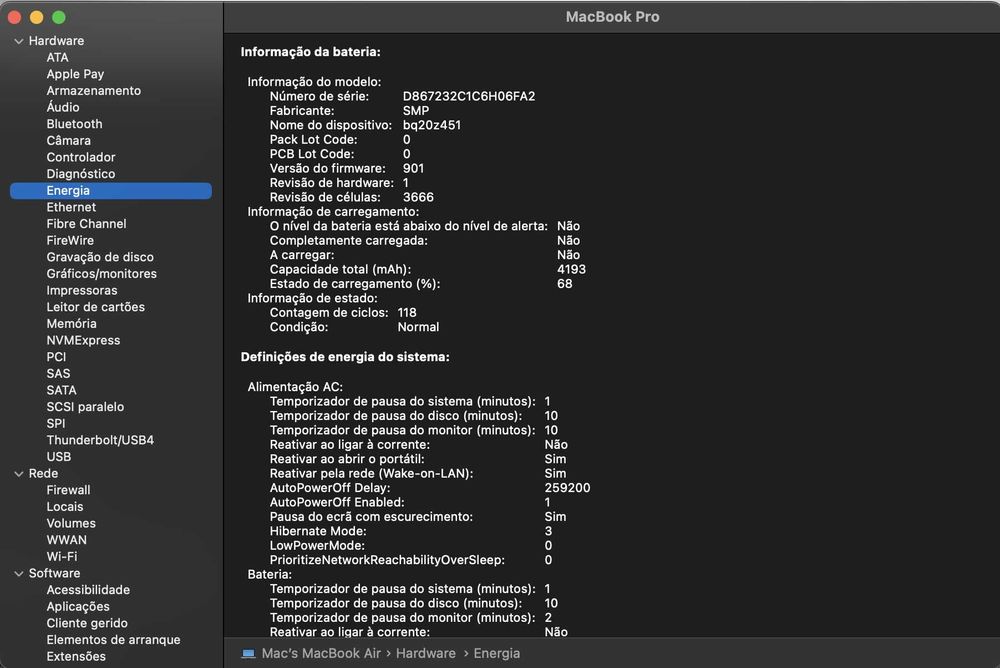This screenshot has height=668, width=1000.
Task: Select Bluetooth in the sidebar
Action: [x=74, y=124]
